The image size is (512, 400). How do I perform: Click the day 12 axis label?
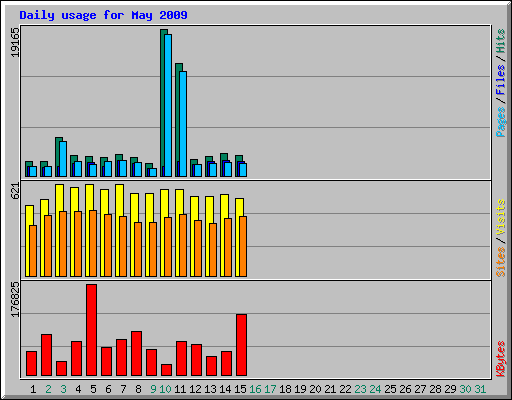(195, 389)
